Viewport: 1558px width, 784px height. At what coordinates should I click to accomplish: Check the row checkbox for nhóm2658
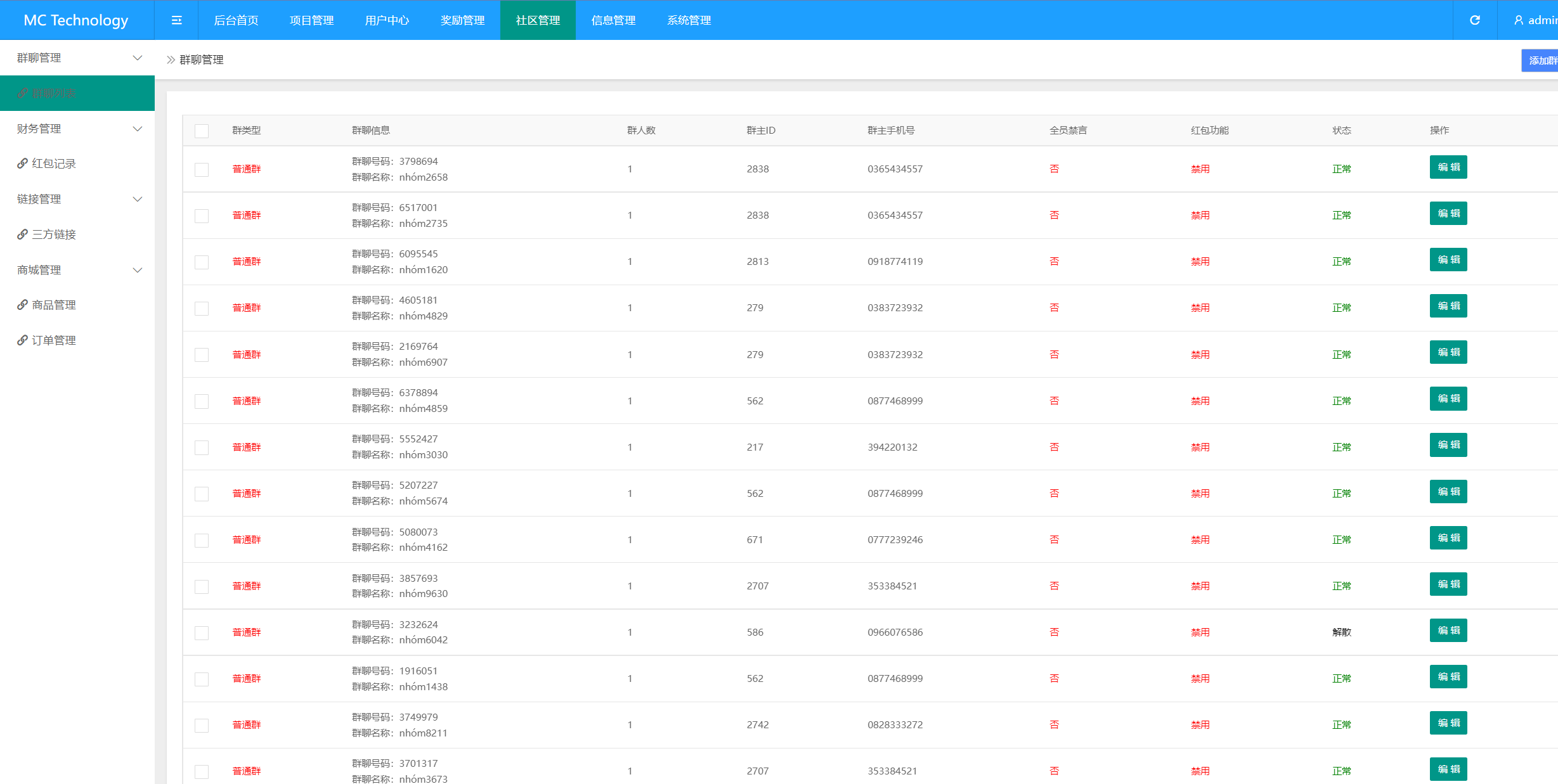click(x=202, y=169)
